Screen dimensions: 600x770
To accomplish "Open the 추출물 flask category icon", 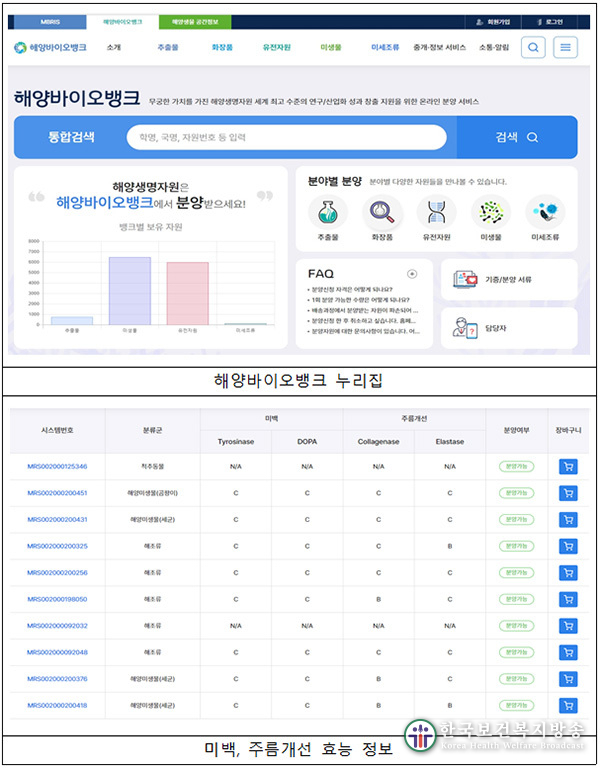I will click(327, 212).
